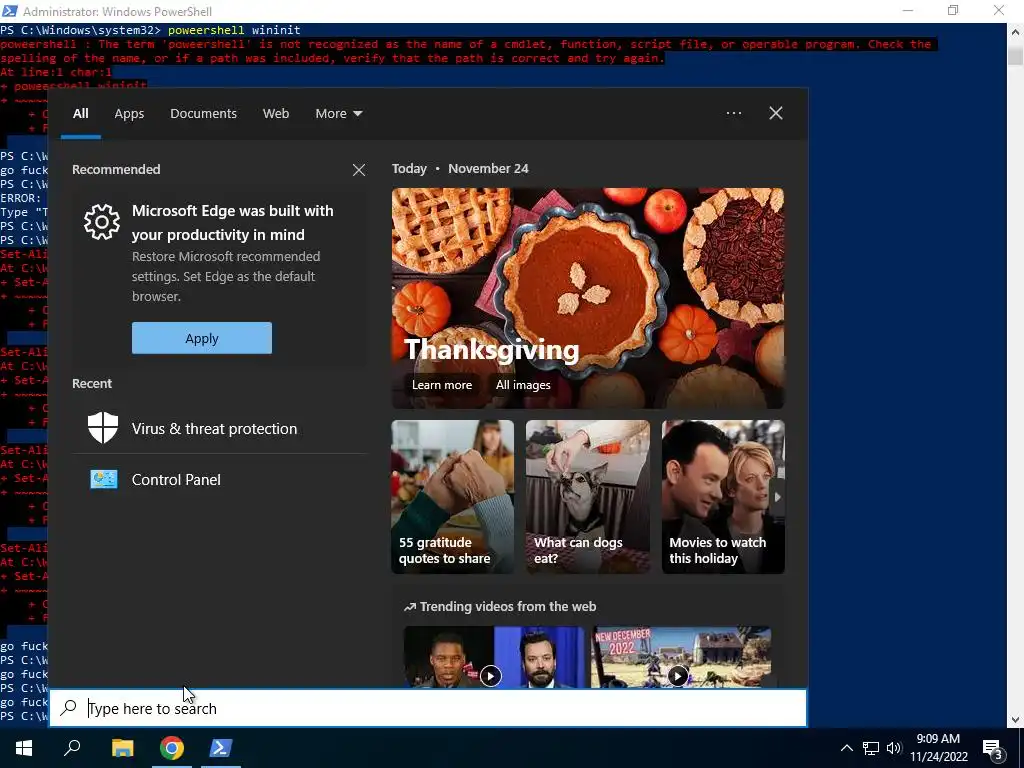This screenshot has height=768, width=1024.
Task: Open the volume speaker tray icon
Action: click(894, 748)
